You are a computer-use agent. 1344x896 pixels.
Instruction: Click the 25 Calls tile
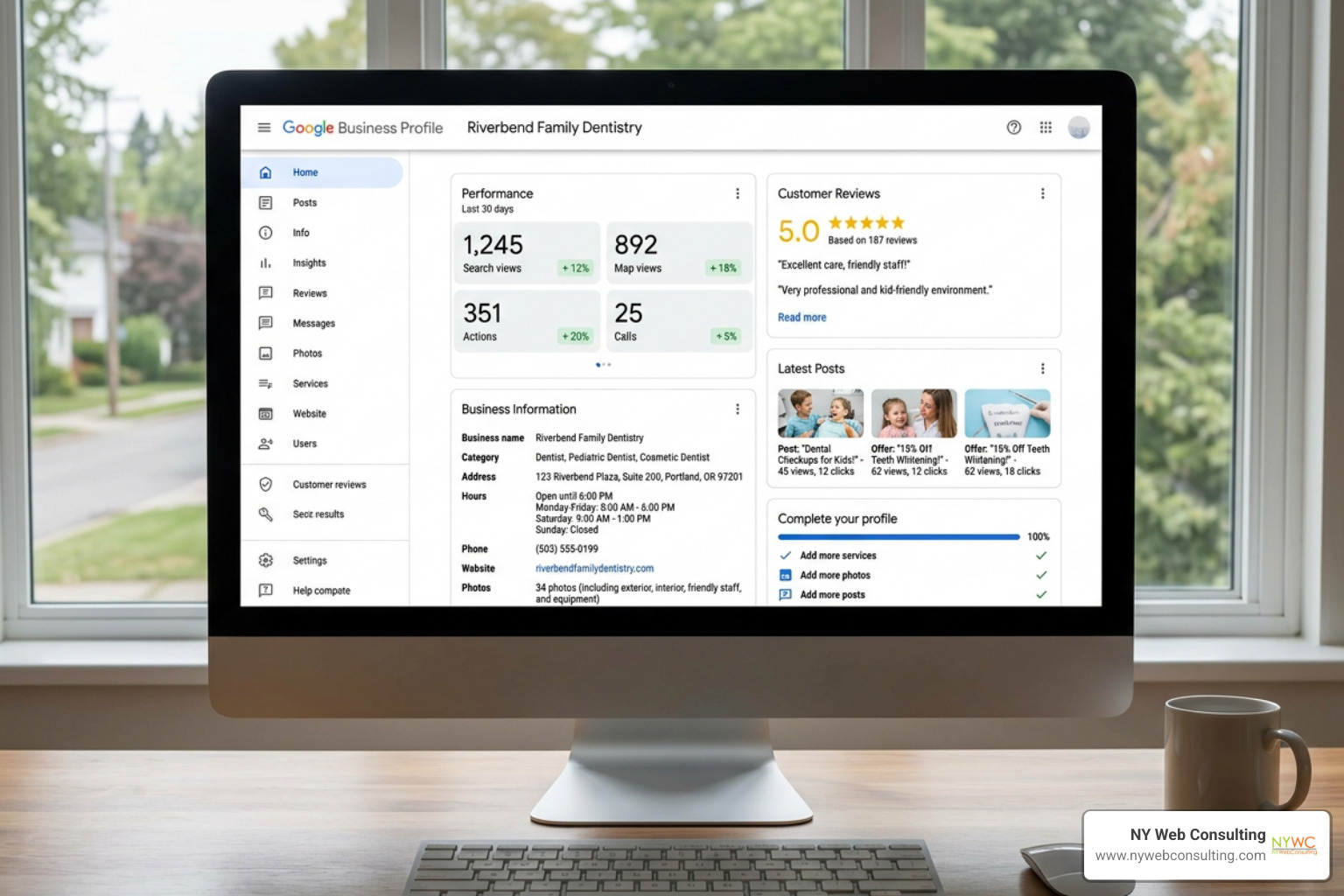coord(679,321)
